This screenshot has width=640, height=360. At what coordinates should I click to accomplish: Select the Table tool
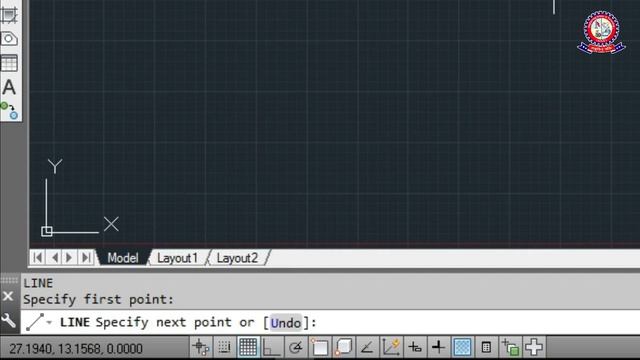click(9, 63)
